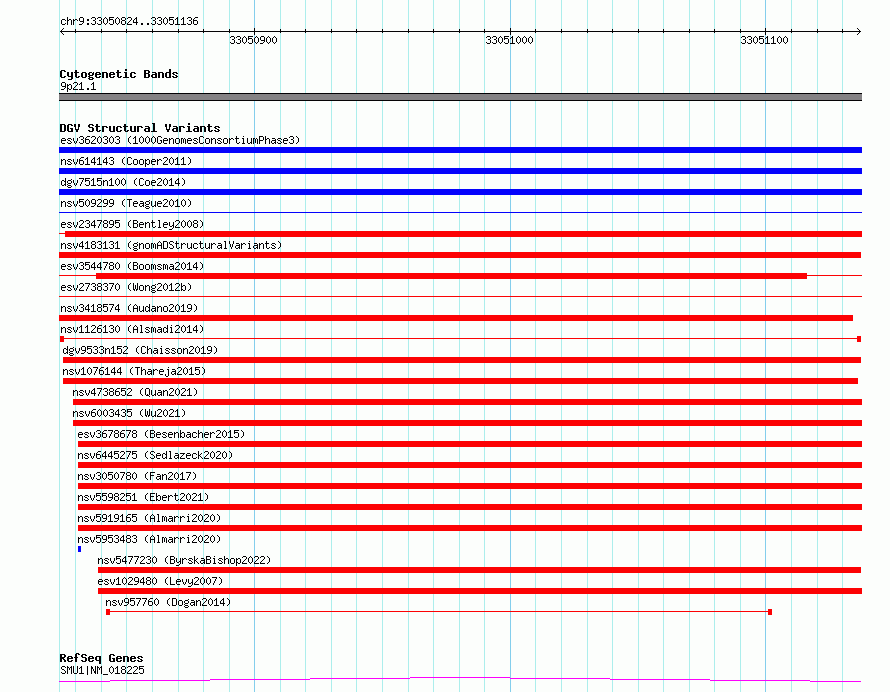Select esv3544780 (Boomsma2014) label
The height and width of the screenshot is (692, 890).
[132, 266]
